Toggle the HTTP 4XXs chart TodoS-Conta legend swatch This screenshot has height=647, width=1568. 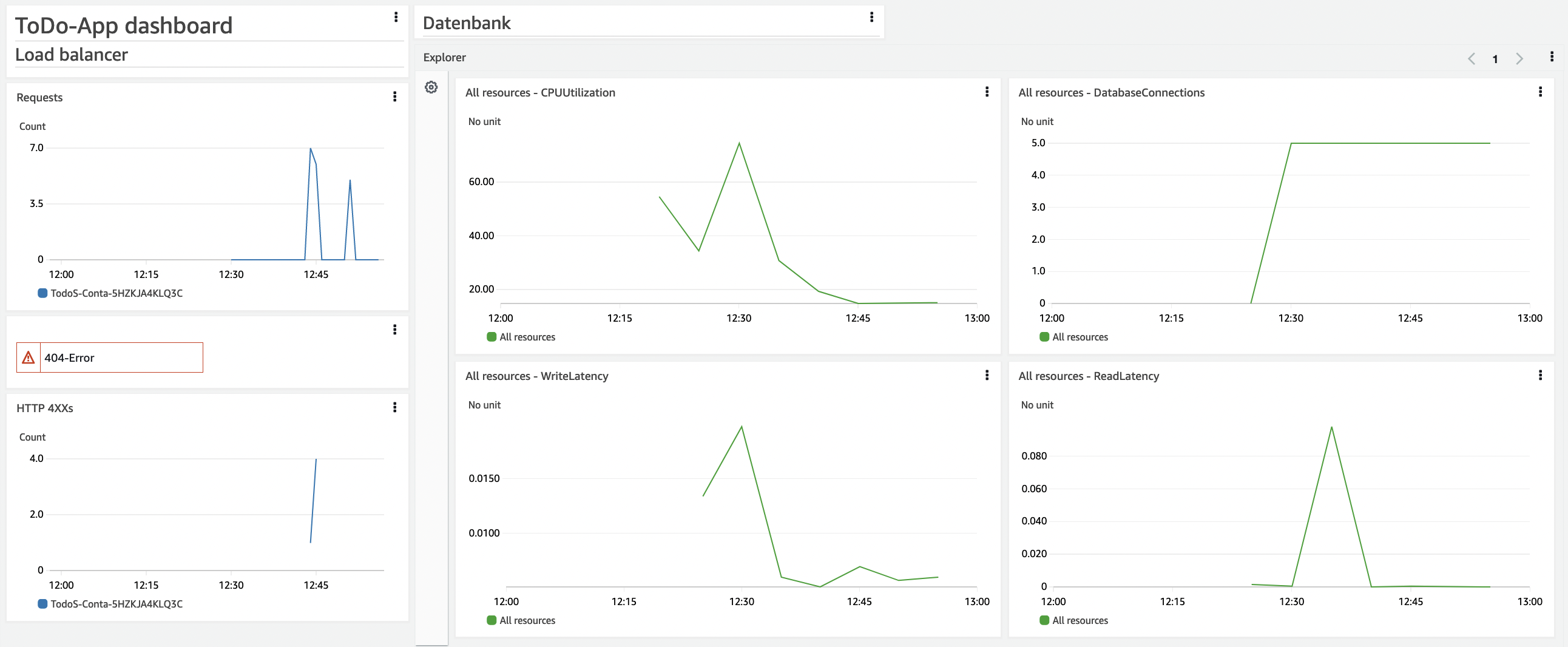42,605
